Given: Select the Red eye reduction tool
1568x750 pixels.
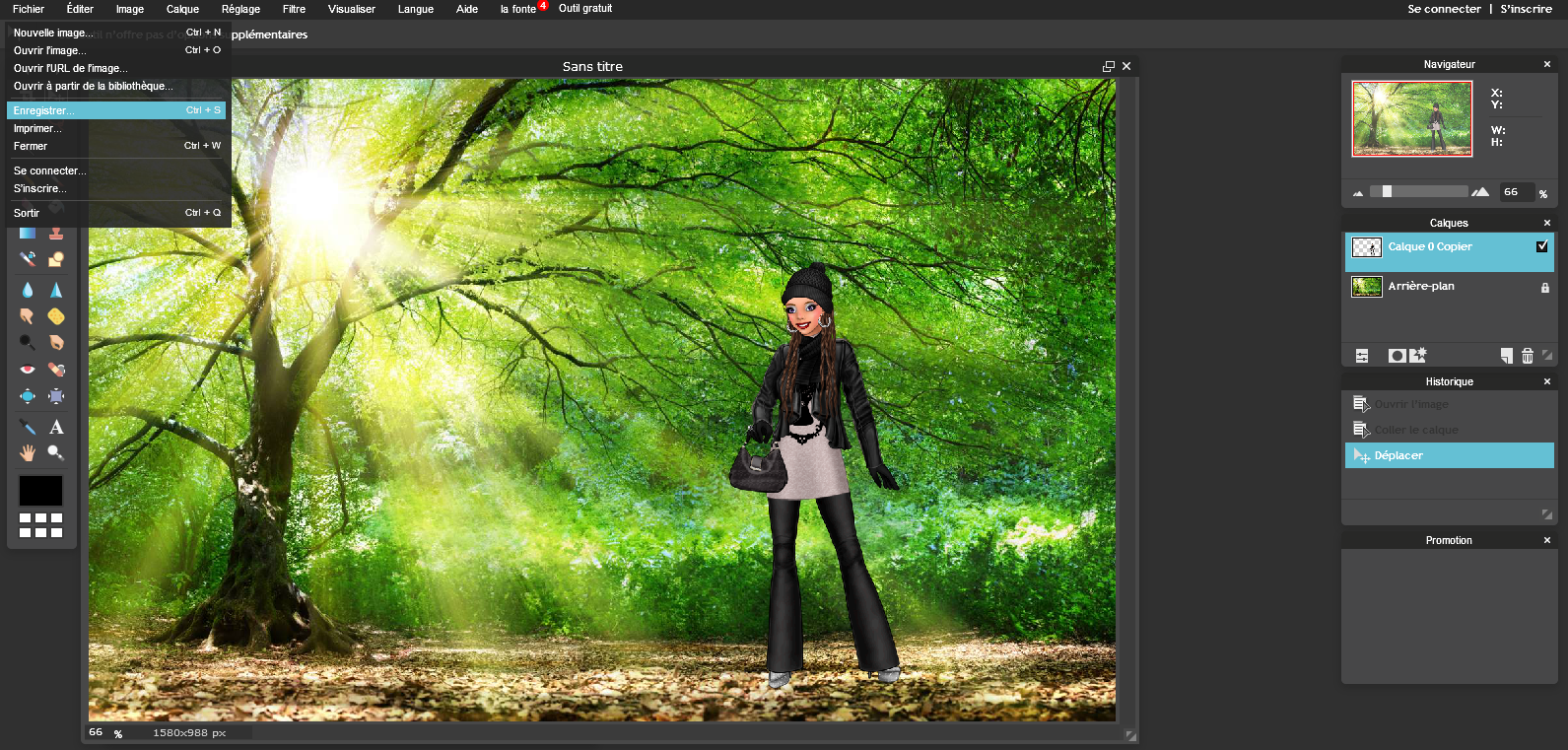Looking at the screenshot, I should [28, 370].
